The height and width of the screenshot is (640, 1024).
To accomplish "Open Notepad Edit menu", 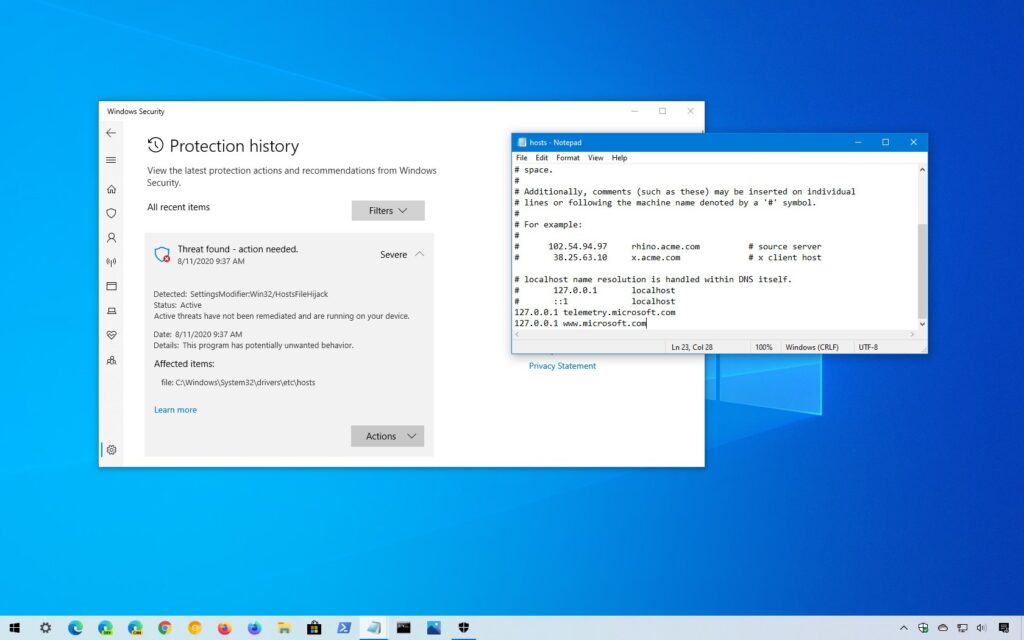I will 541,157.
